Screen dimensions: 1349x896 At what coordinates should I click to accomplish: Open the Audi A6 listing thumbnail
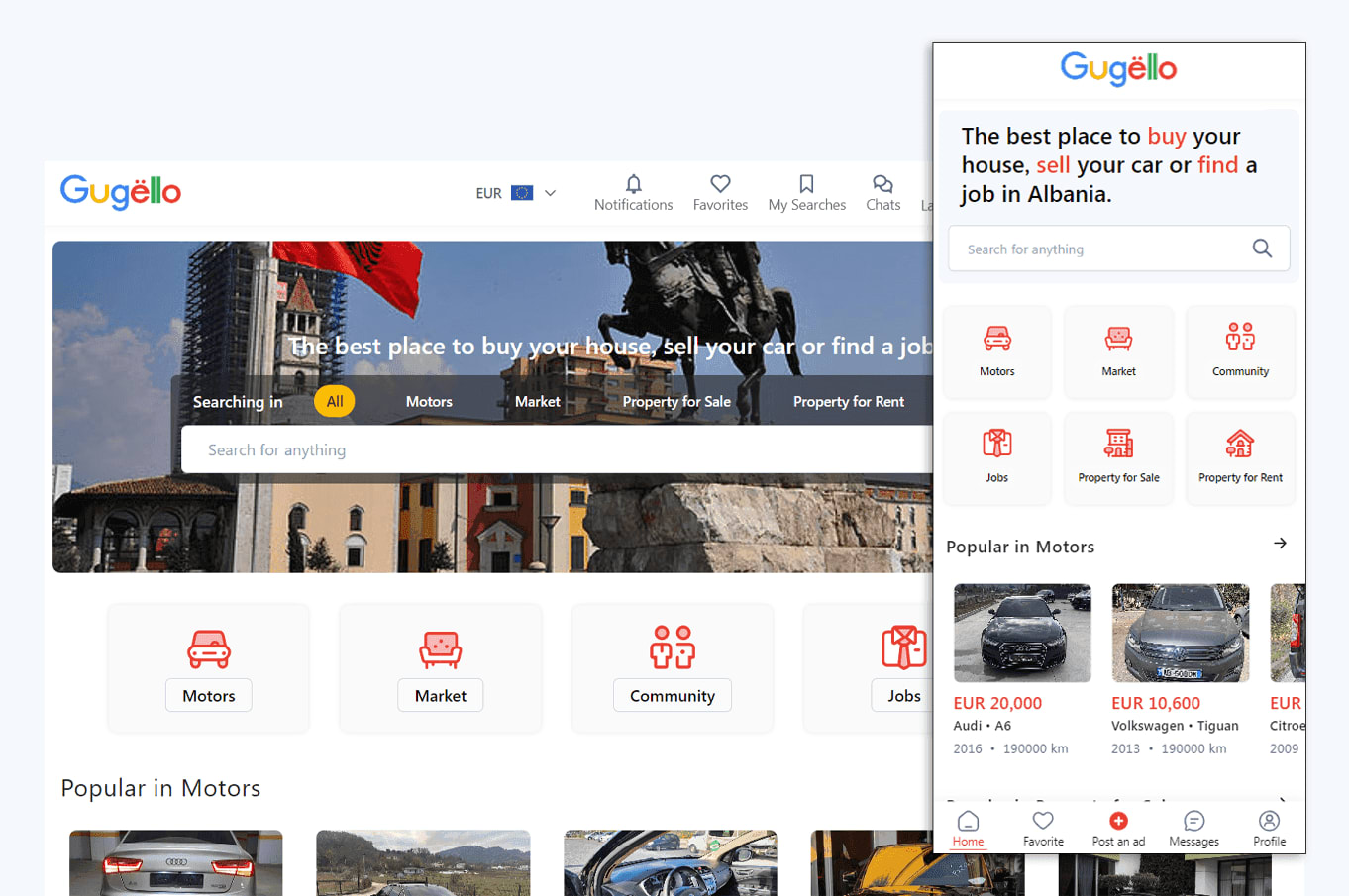point(1022,633)
